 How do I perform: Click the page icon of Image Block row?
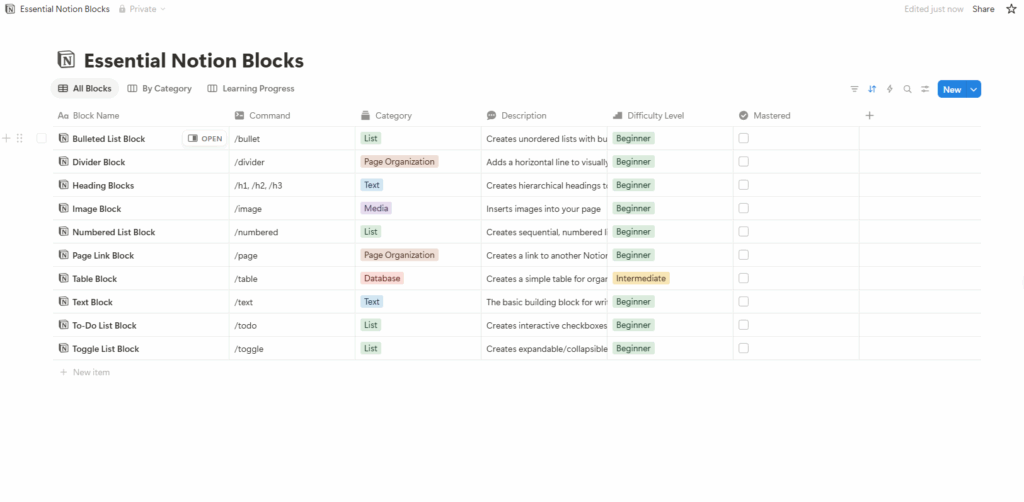63,209
